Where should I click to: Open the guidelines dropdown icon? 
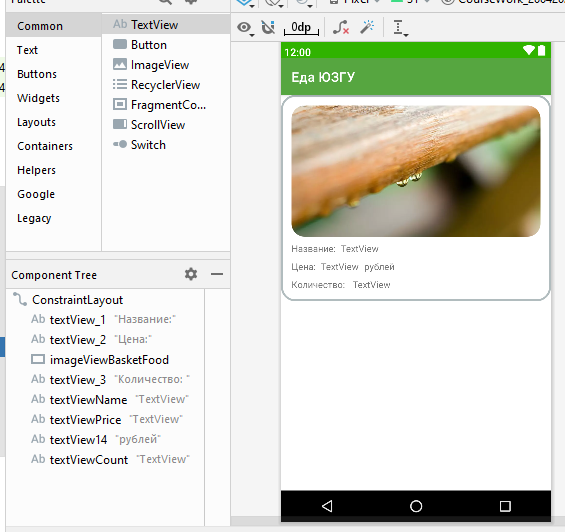coord(400,28)
